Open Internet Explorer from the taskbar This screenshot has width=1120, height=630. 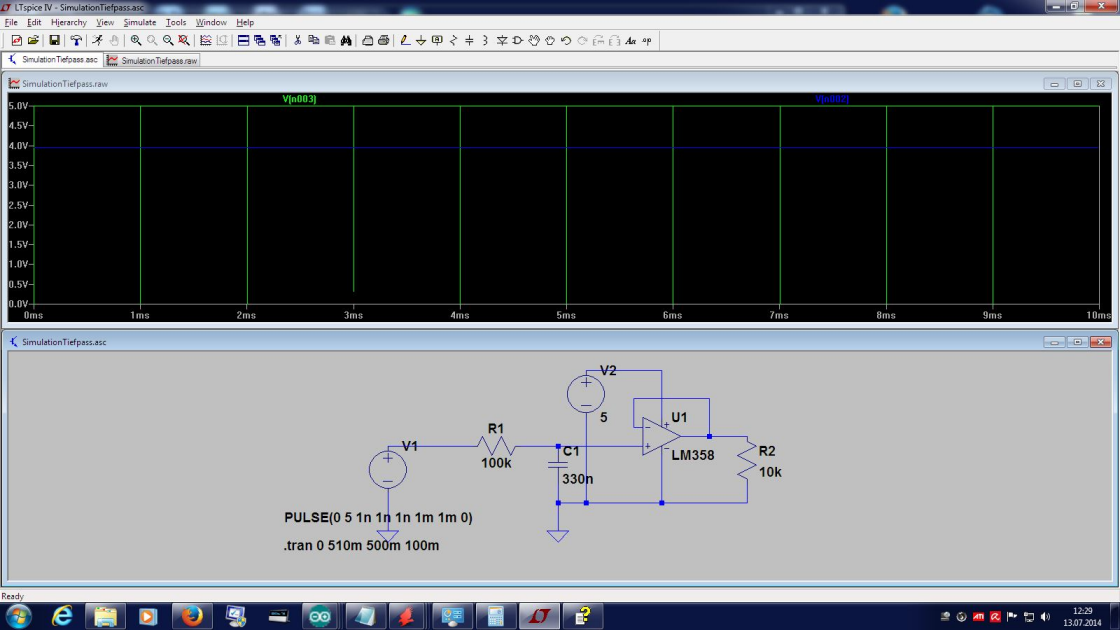coord(62,616)
